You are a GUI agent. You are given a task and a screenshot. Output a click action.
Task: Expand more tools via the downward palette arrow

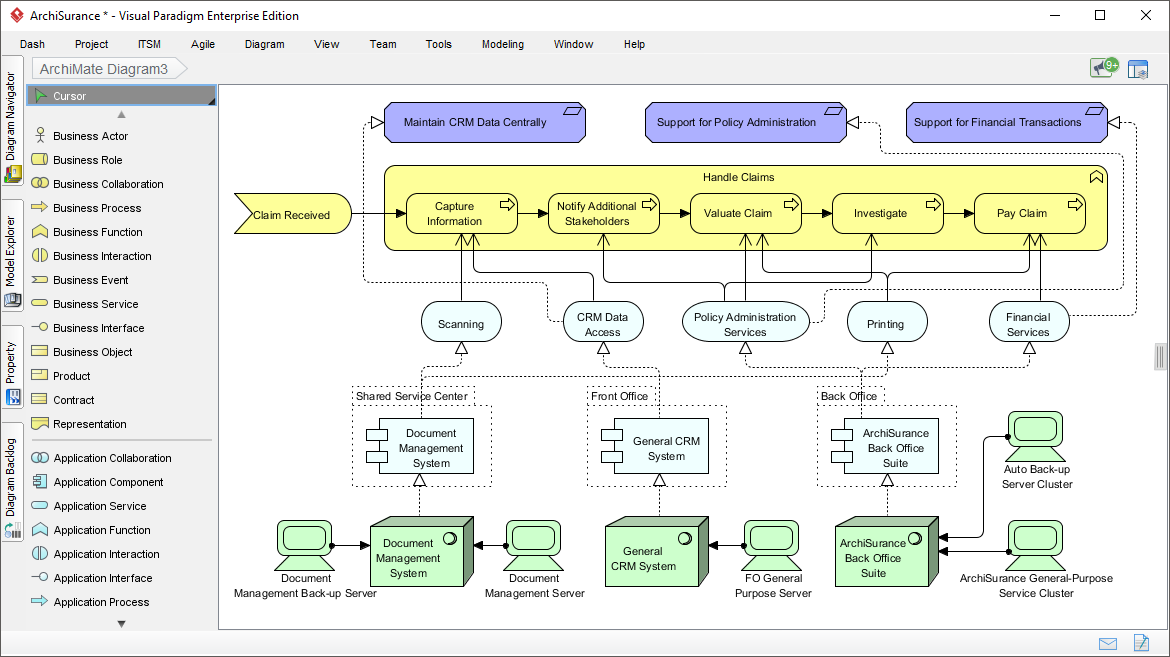click(120, 623)
